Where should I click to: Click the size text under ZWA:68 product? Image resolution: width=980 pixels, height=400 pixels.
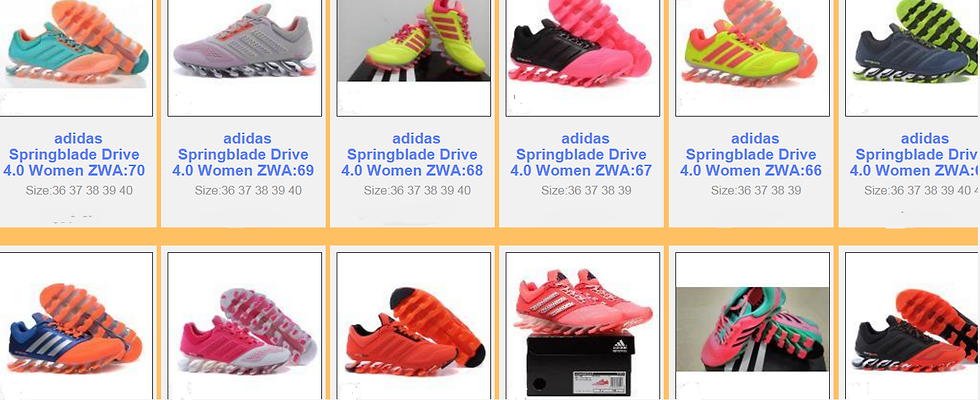418,191
